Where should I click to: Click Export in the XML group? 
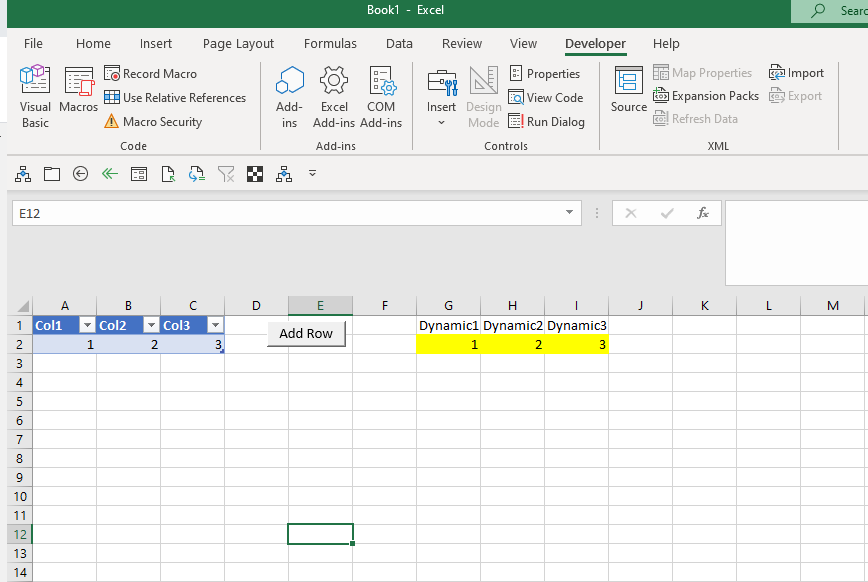click(x=795, y=96)
